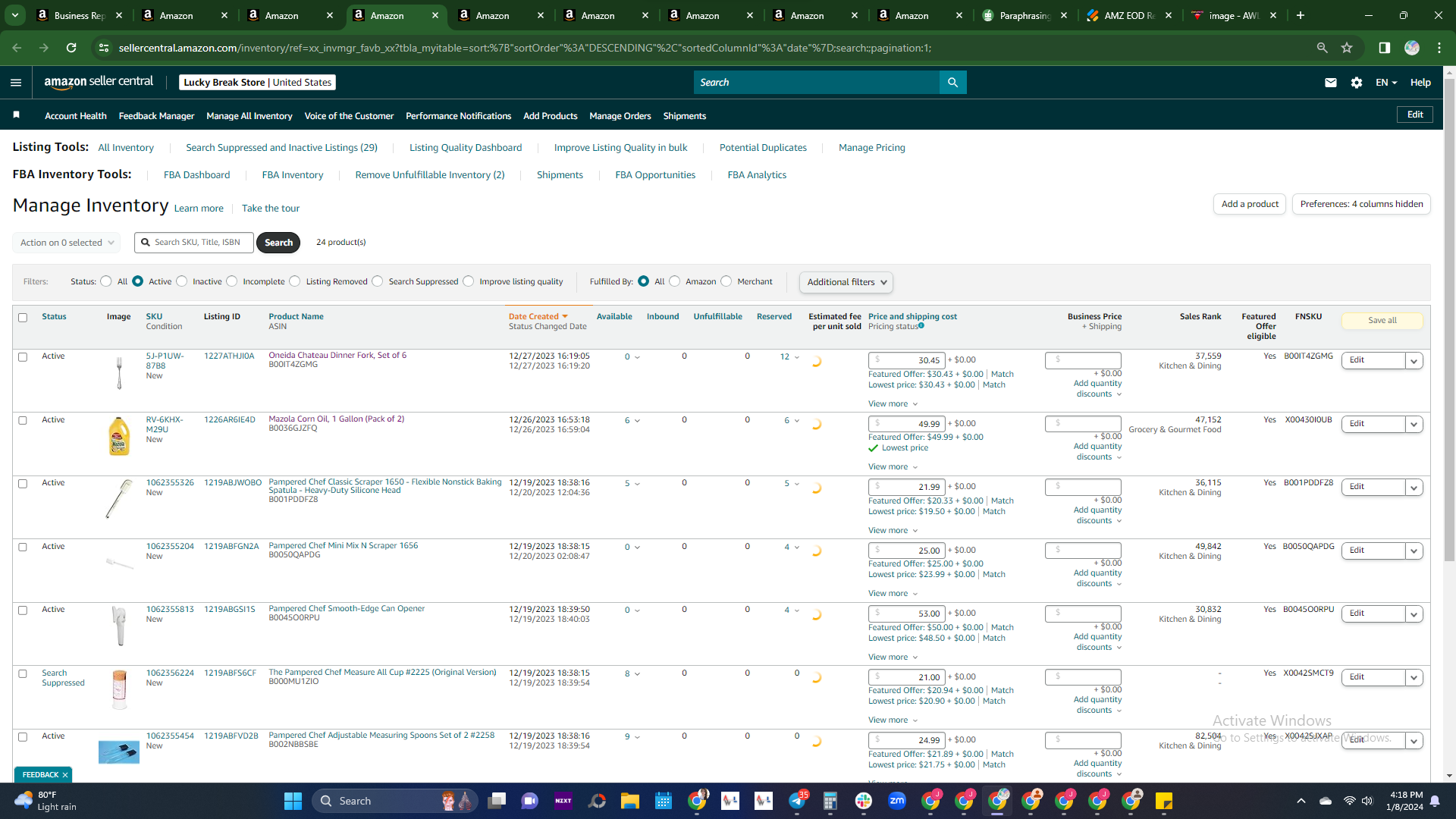Select the 'Listing Removed' status radio
The image size is (1456, 819).
click(295, 281)
